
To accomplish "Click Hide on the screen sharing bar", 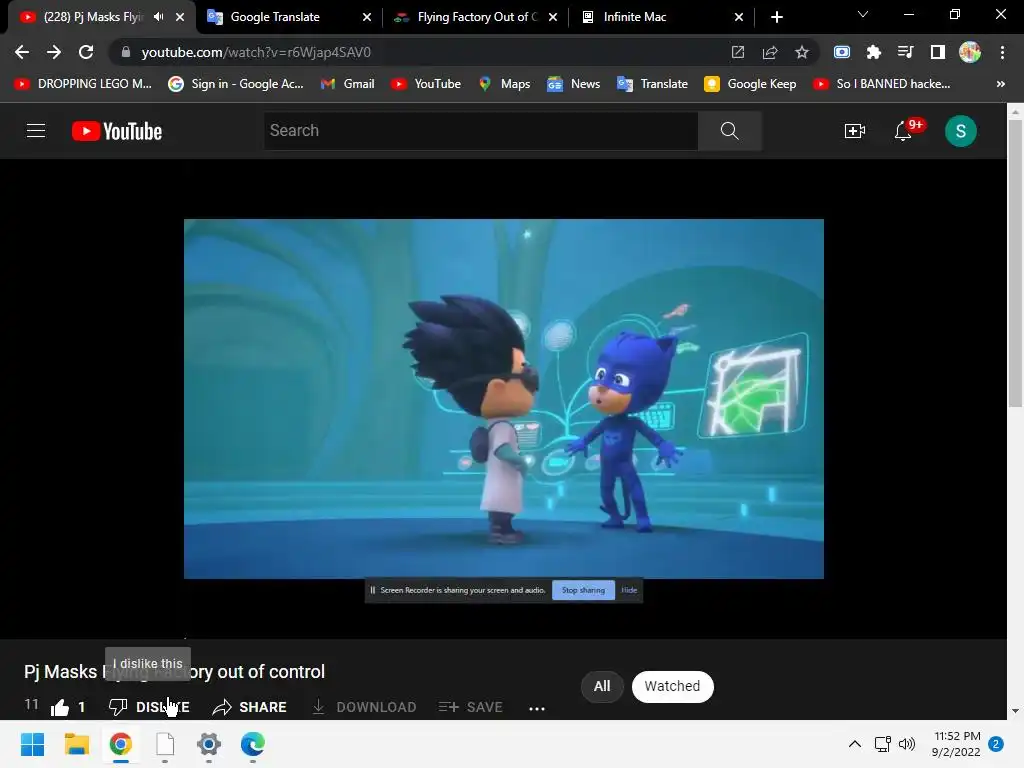I will 629,590.
